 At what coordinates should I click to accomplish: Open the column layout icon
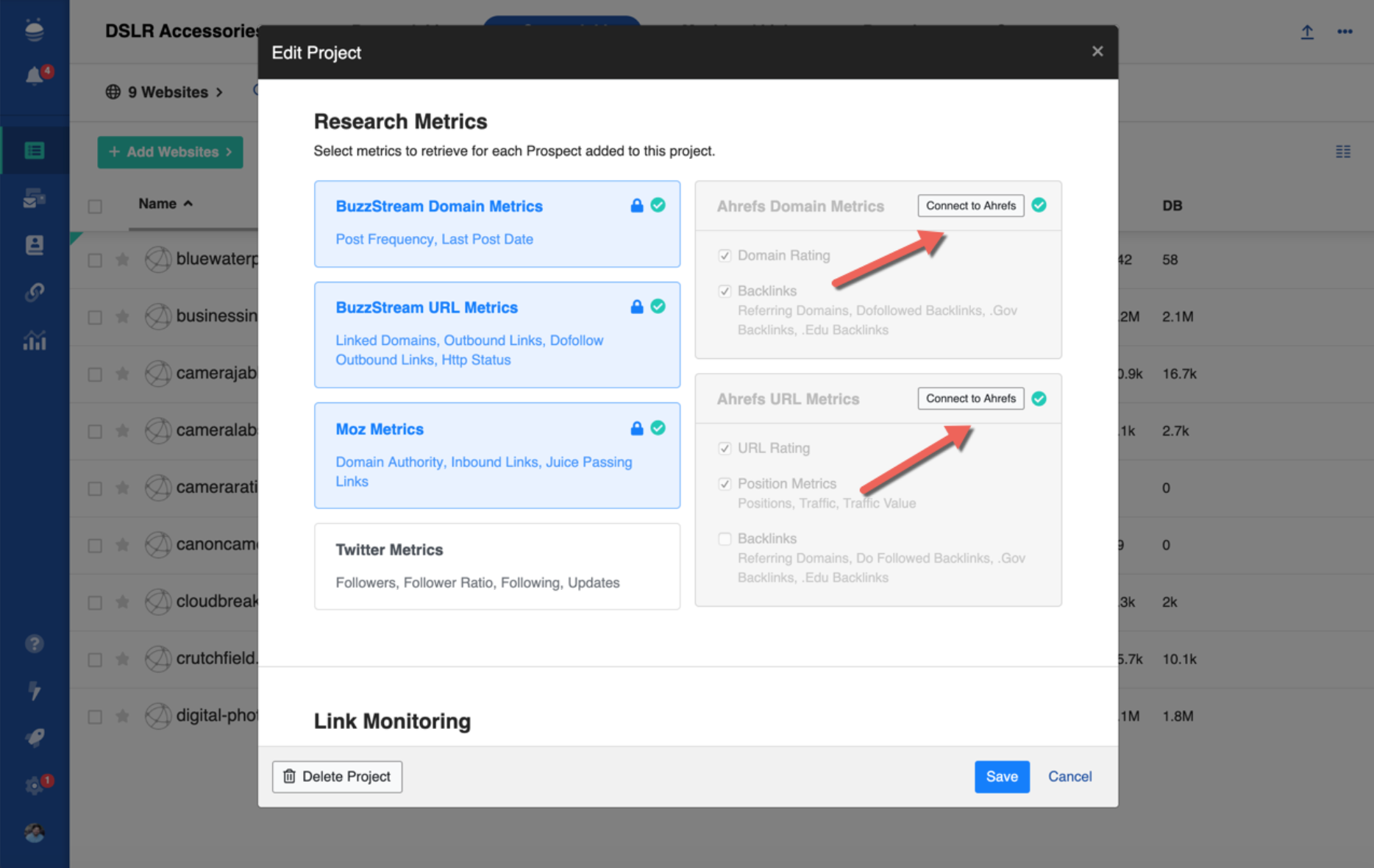pyautogui.click(x=1342, y=152)
